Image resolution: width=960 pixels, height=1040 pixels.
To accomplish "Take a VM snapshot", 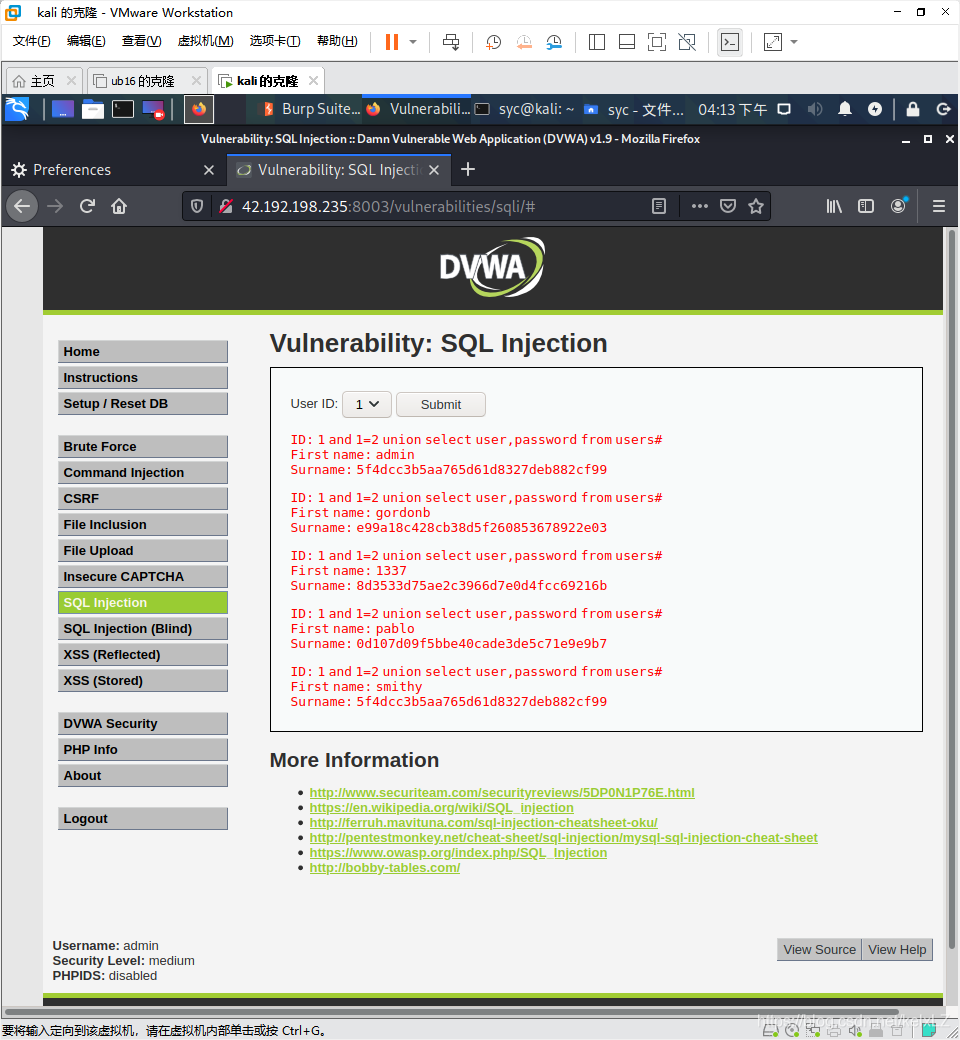I will (x=493, y=42).
